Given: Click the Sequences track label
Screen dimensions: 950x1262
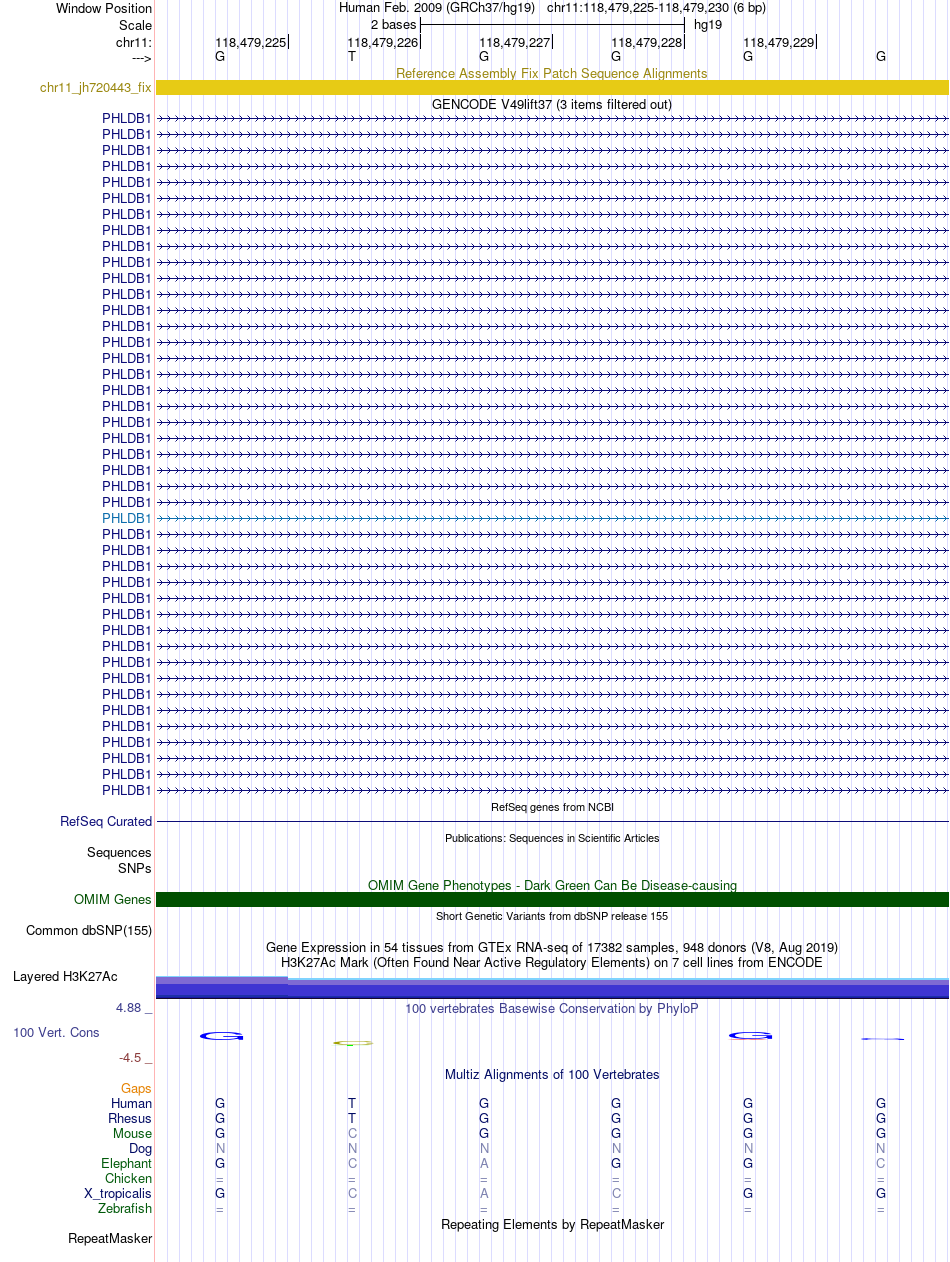Looking at the screenshot, I should click(119, 852).
